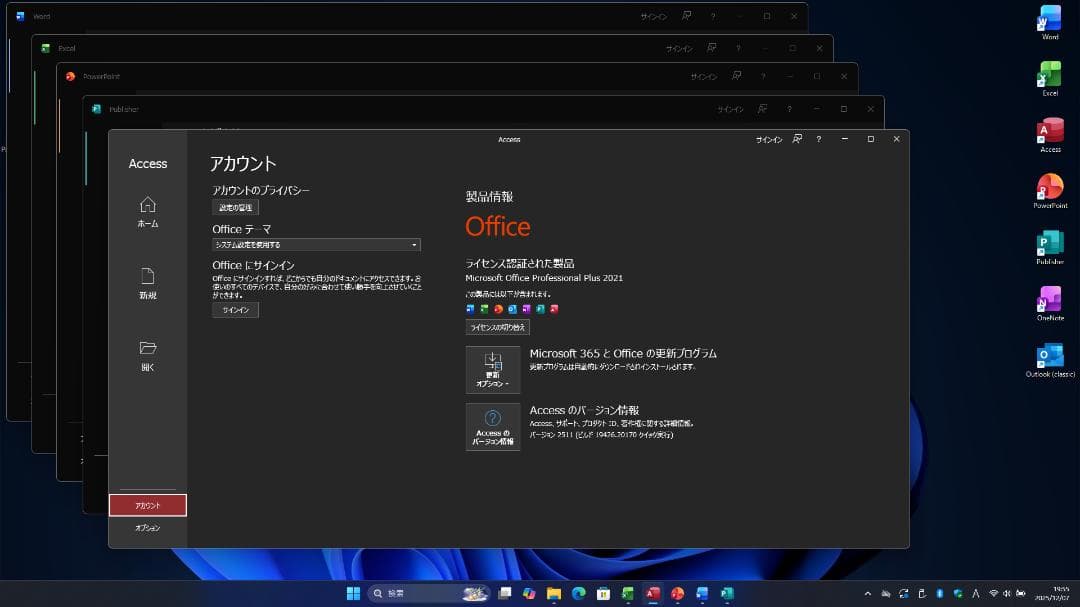The width and height of the screenshot is (1080, 607).
Task: Click the 設定の管理 privacy button
Action: 234,207
